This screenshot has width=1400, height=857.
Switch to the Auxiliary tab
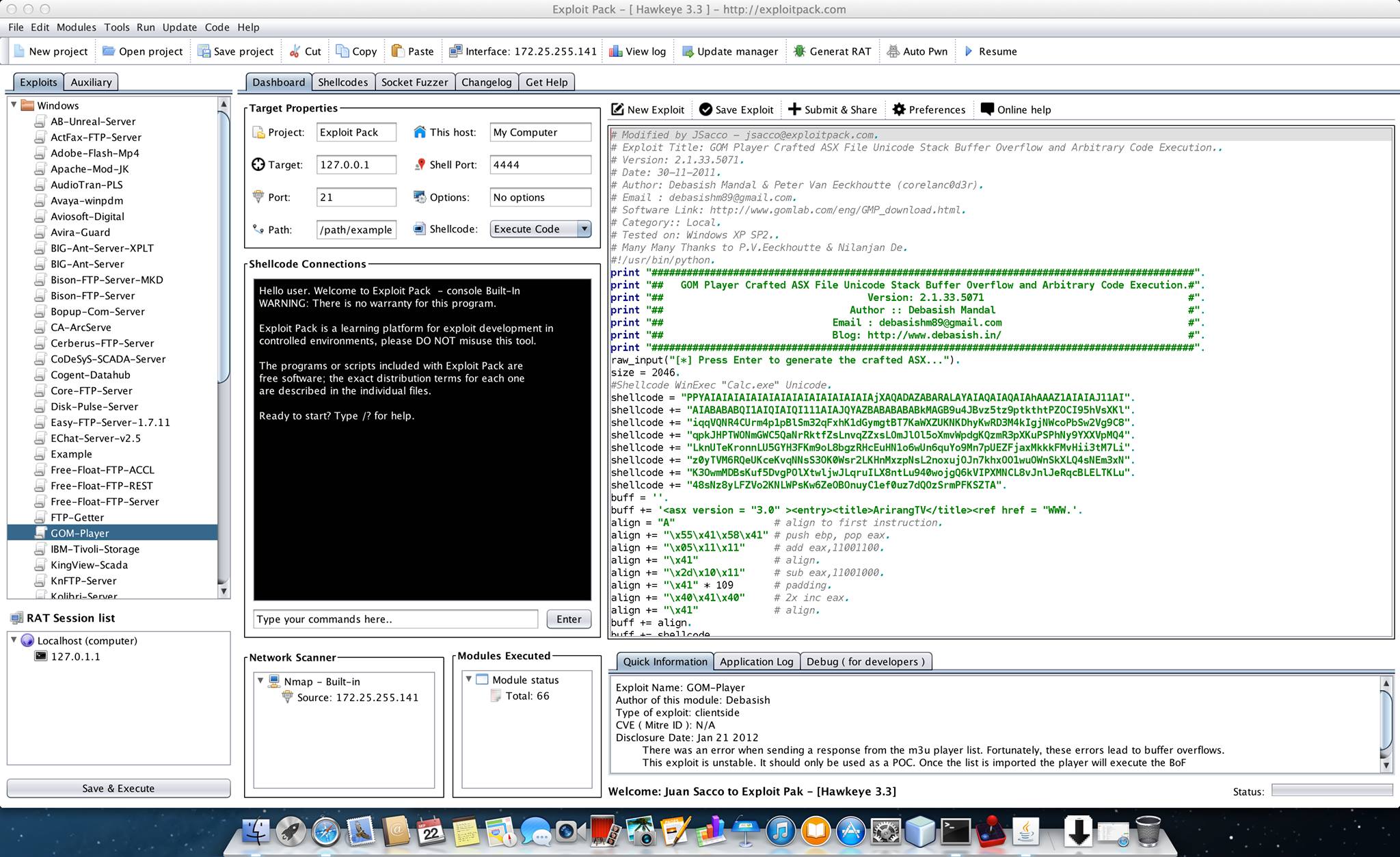pos(91,82)
